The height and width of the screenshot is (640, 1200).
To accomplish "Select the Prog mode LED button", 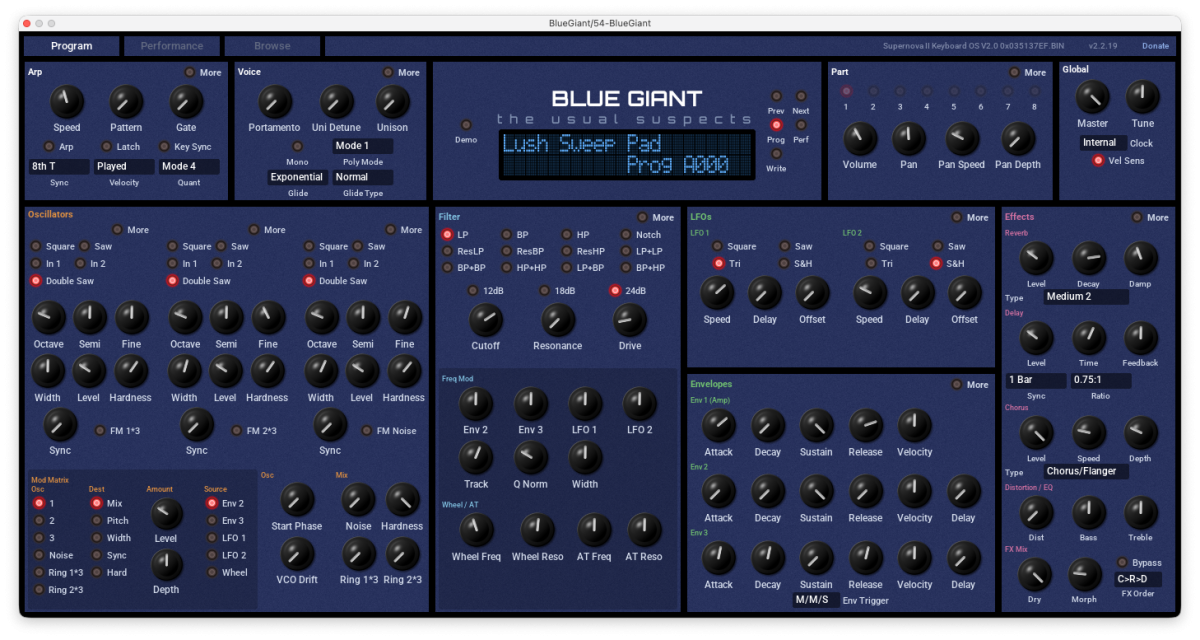I will (x=776, y=125).
